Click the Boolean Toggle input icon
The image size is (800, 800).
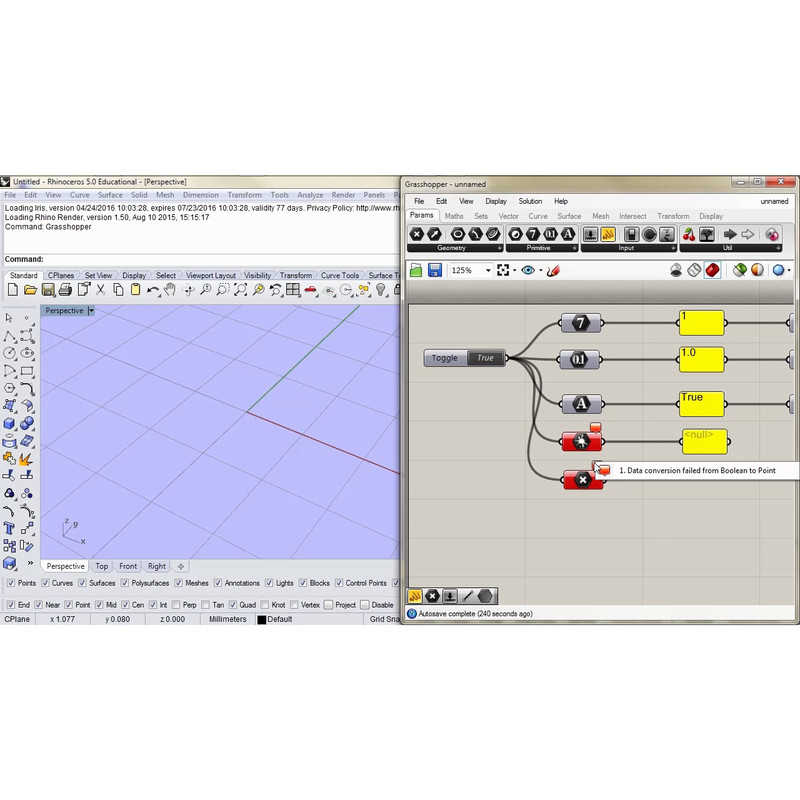click(632, 235)
